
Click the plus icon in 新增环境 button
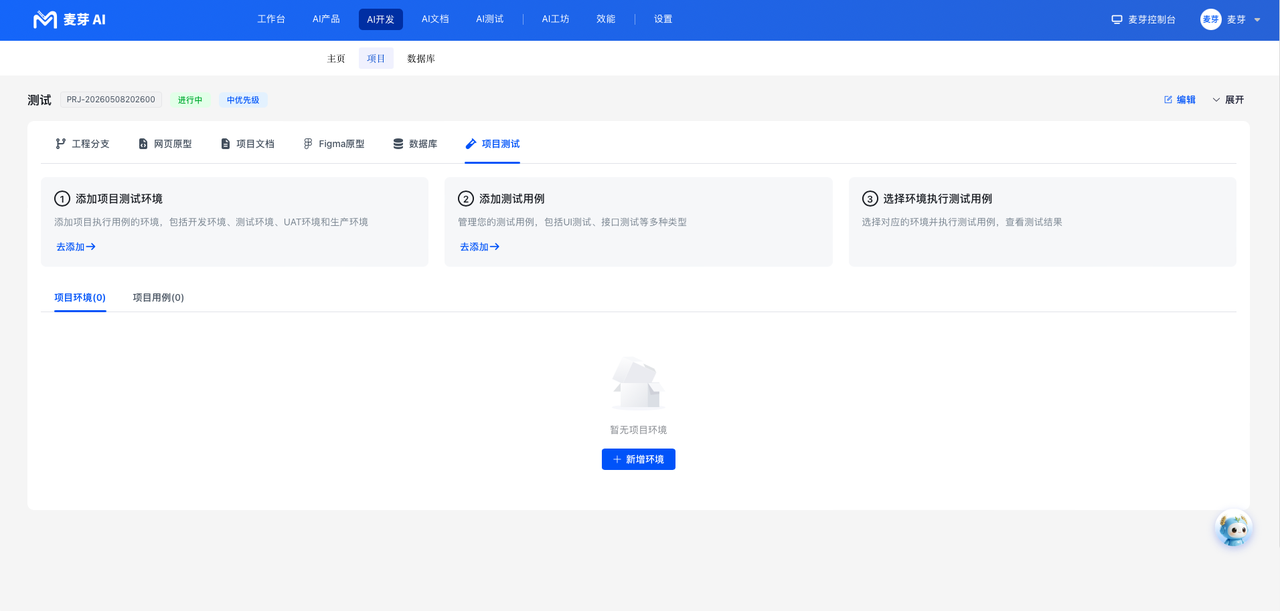point(617,459)
